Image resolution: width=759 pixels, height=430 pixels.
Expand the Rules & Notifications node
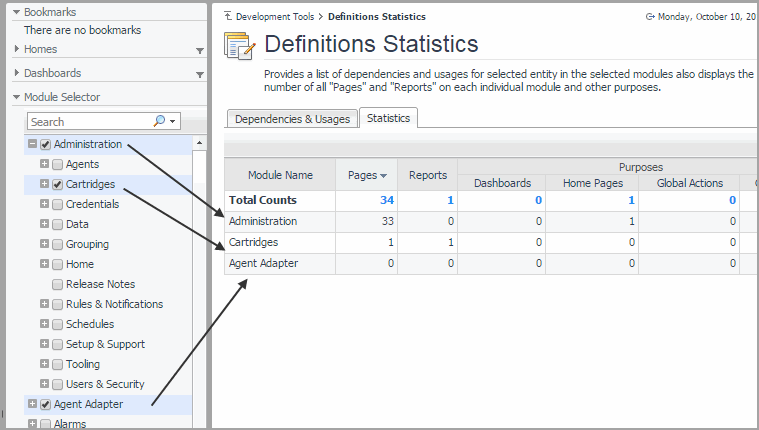coord(44,304)
